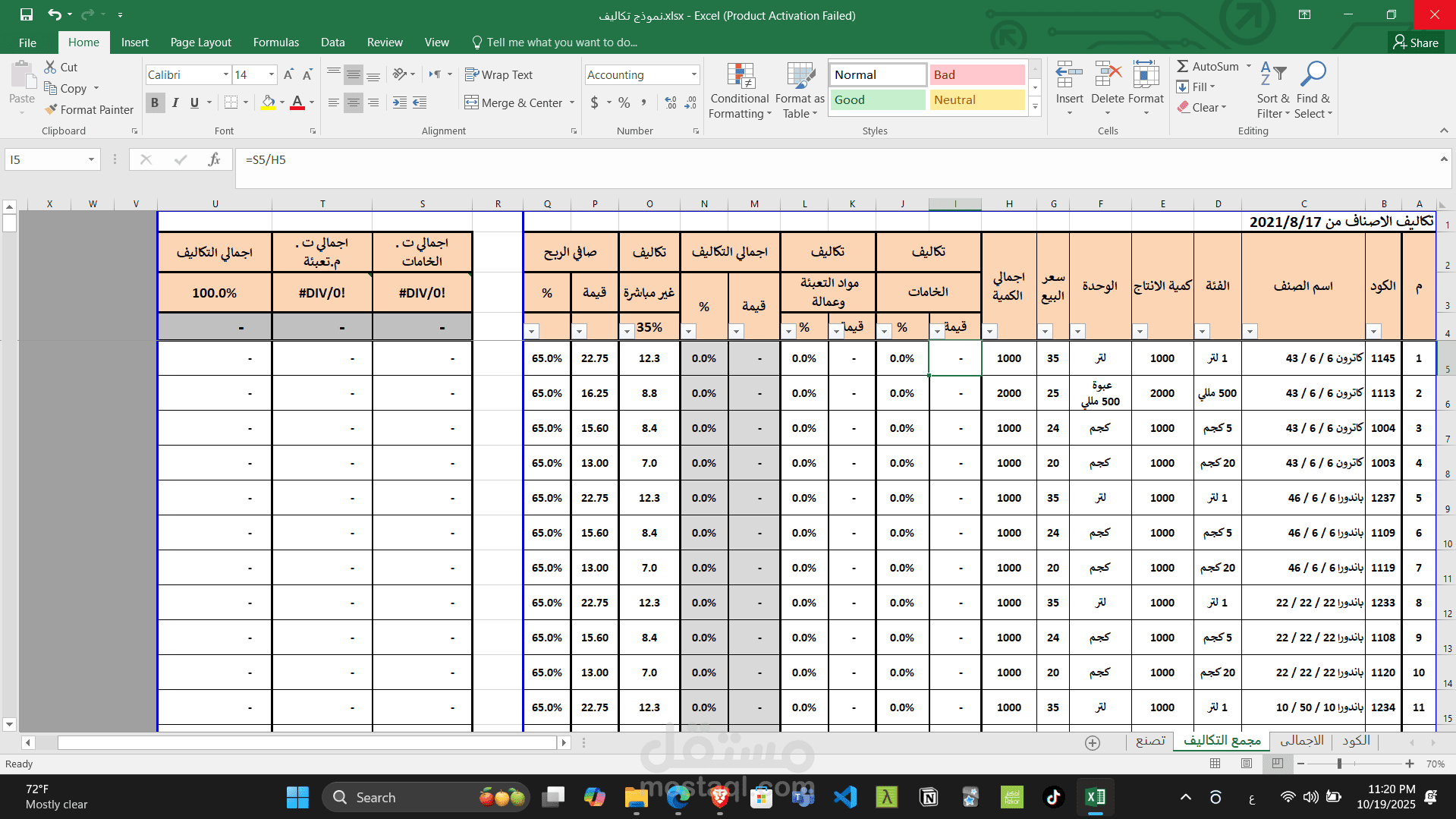Click the Insert Function fx icon
Viewport: 1456px width, 819px height.
pyautogui.click(x=215, y=159)
